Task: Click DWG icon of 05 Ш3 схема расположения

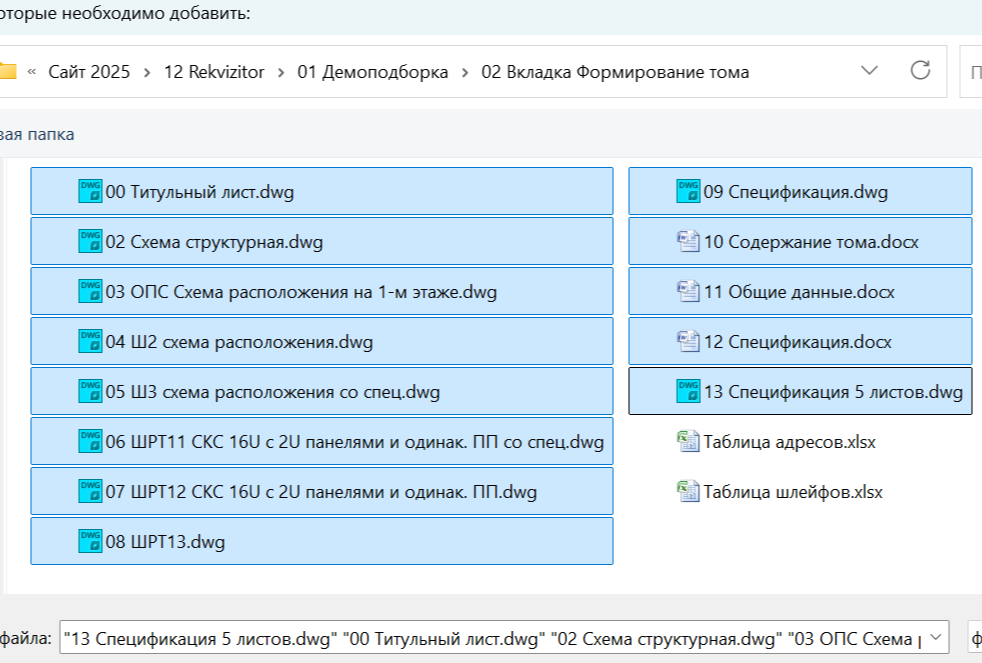Action: pos(90,391)
